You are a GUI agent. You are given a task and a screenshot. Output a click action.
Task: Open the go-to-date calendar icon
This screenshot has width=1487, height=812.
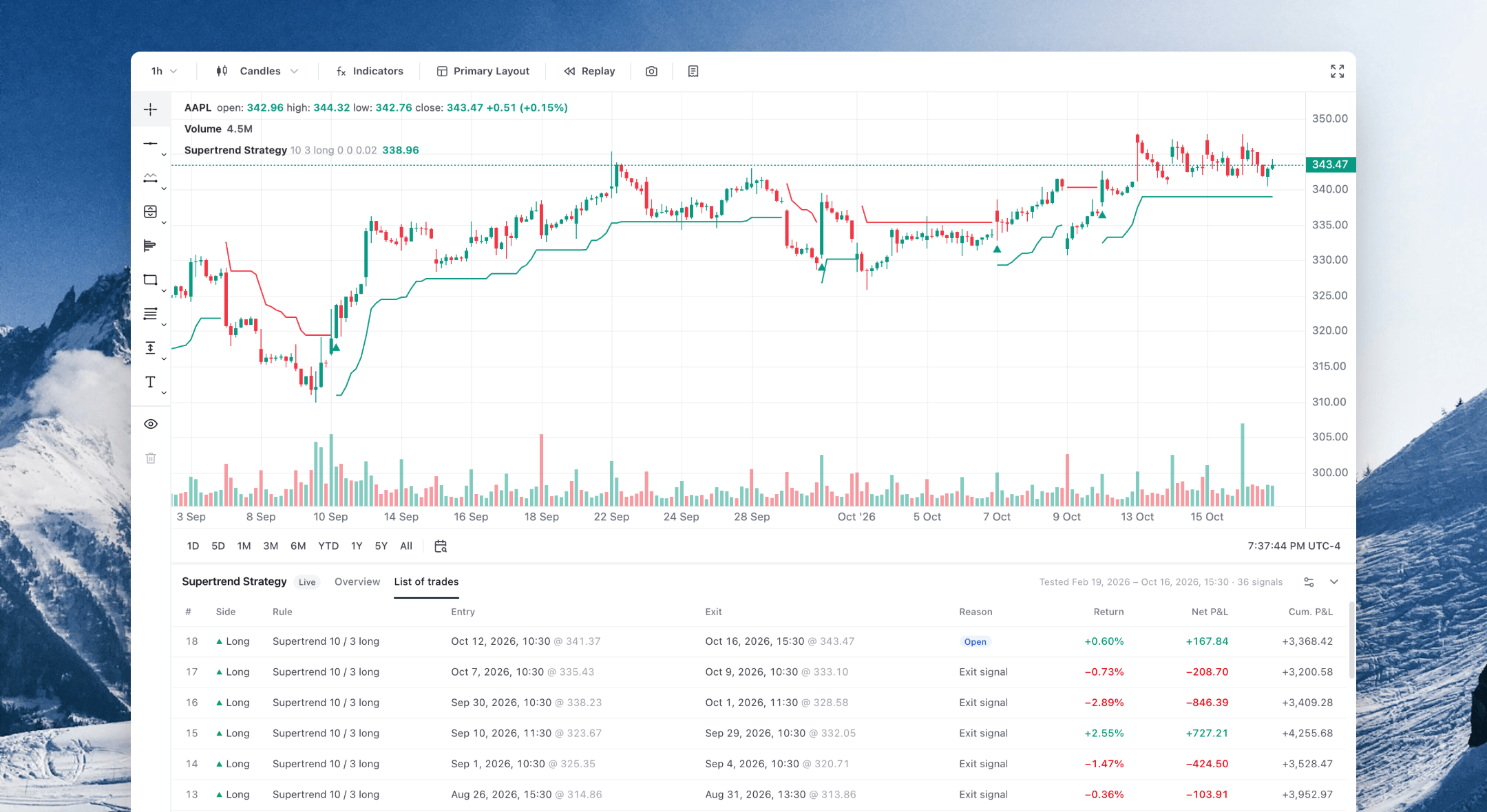pos(441,546)
